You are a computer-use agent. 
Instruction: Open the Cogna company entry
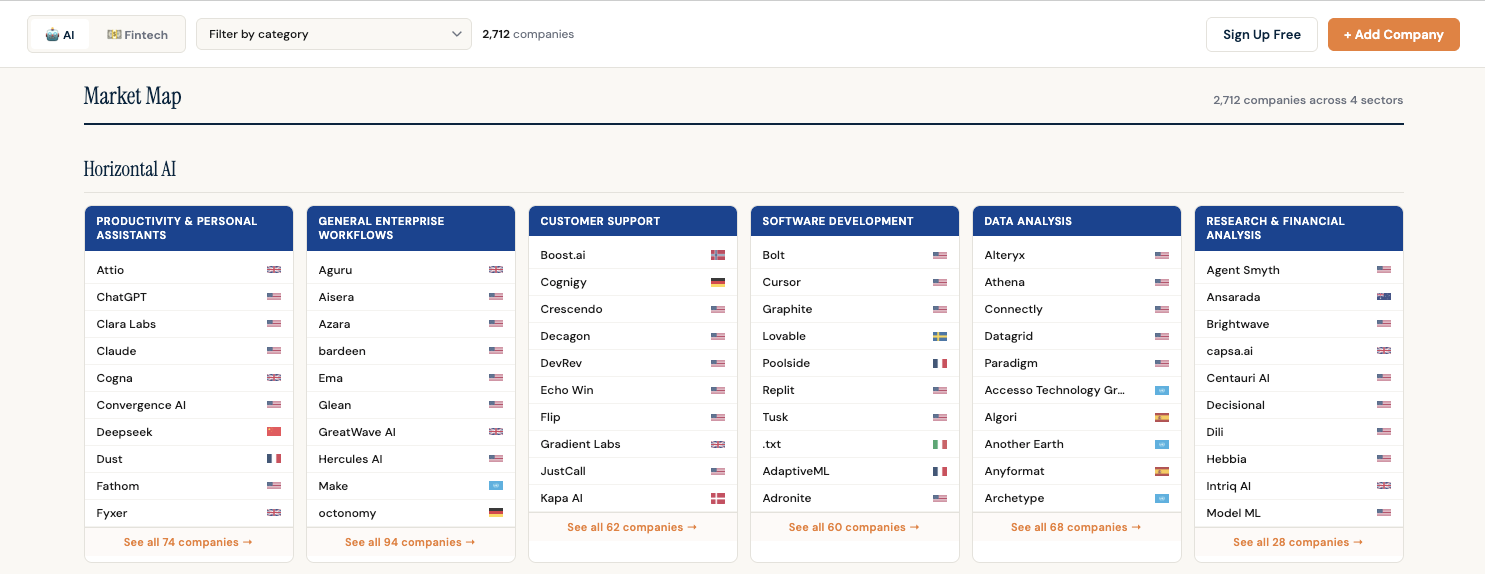click(189, 378)
